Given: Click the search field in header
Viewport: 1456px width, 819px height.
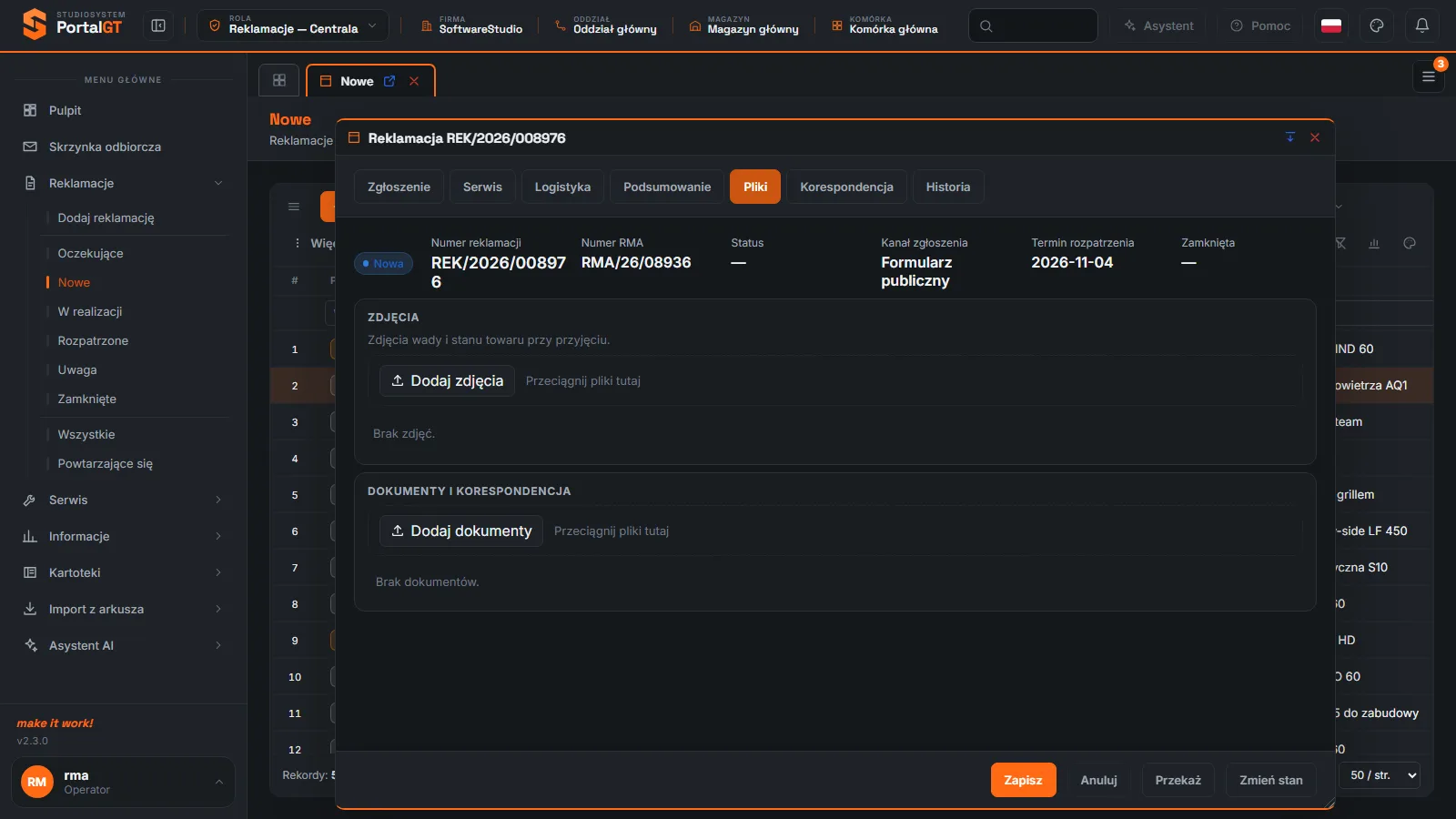Looking at the screenshot, I should (1033, 25).
